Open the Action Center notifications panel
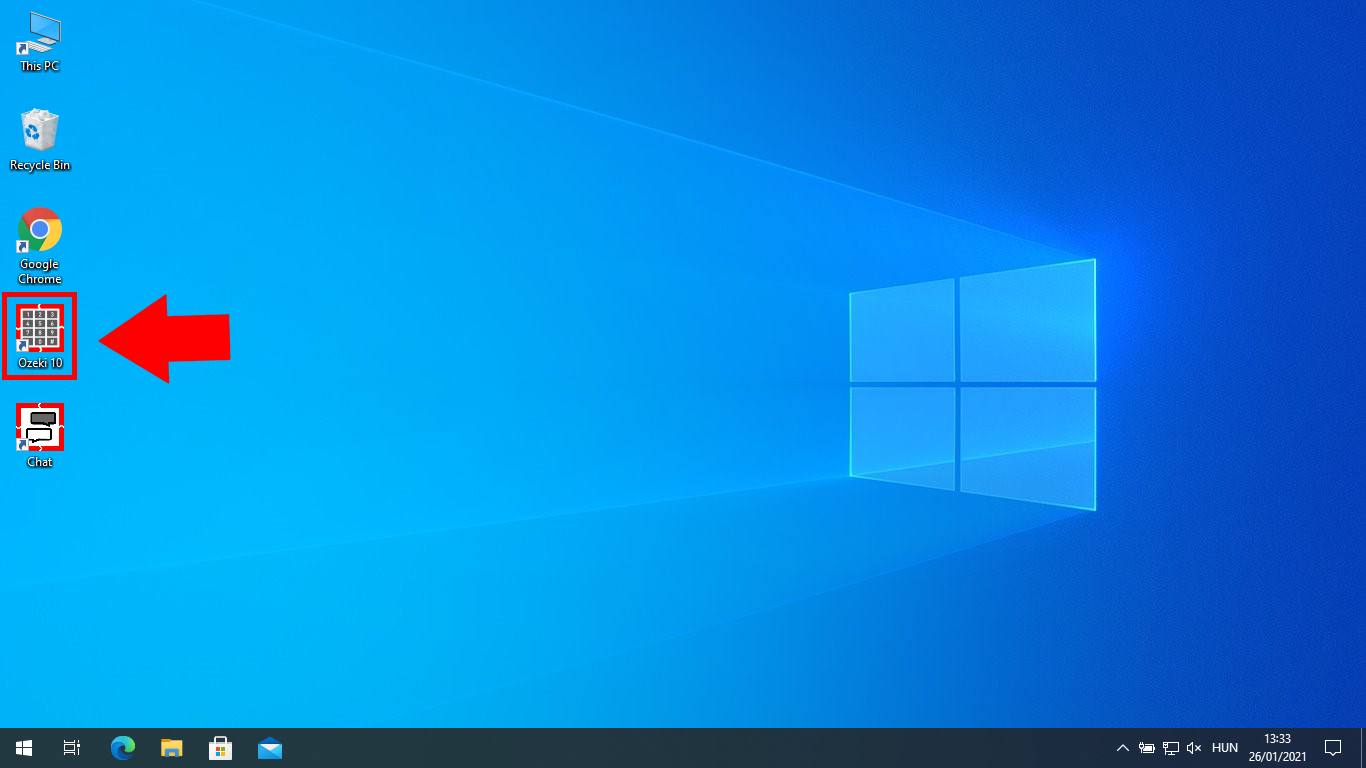The width and height of the screenshot is (1366, 768). click(1332, 748)
